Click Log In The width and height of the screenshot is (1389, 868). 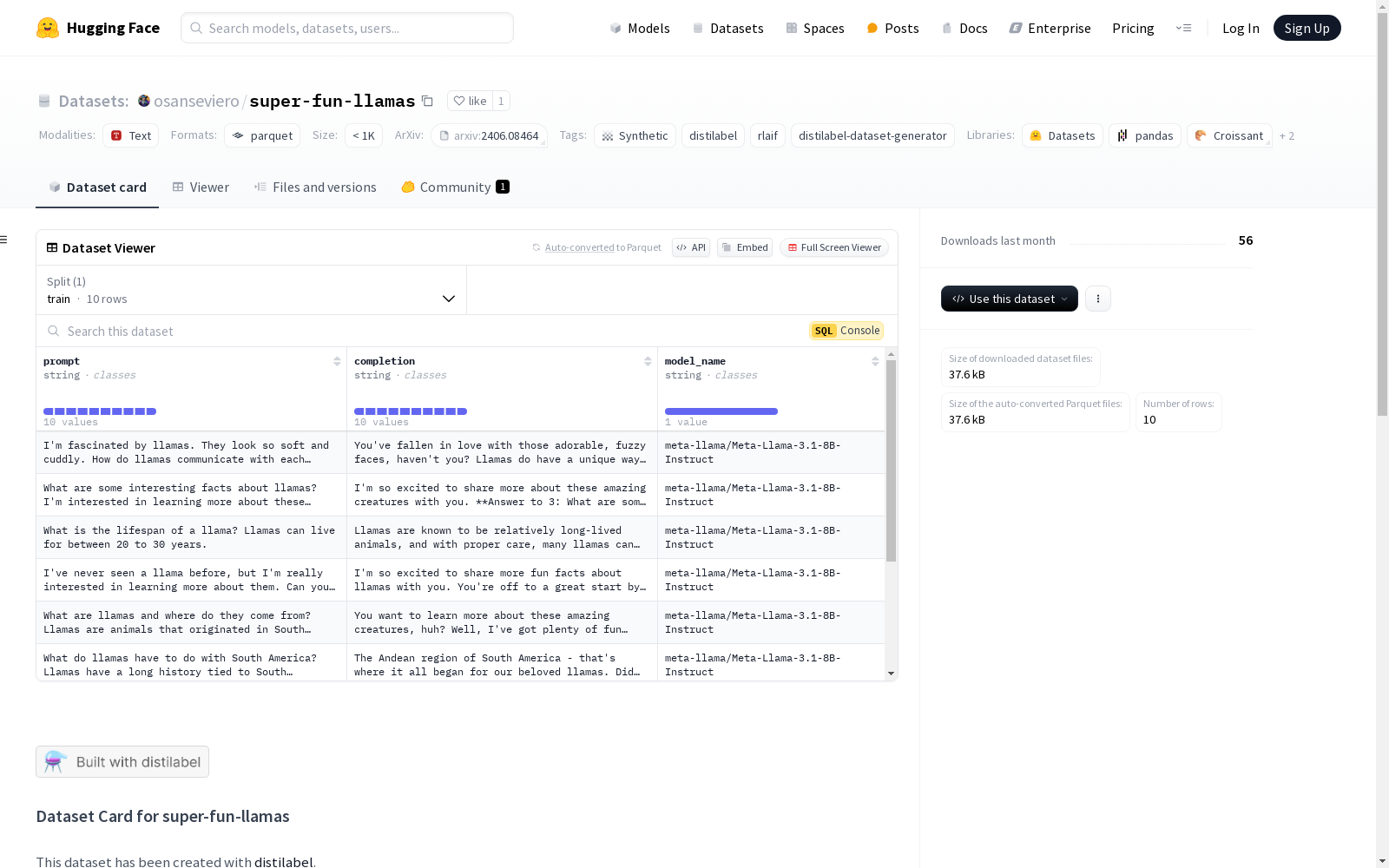(1241, 28)
